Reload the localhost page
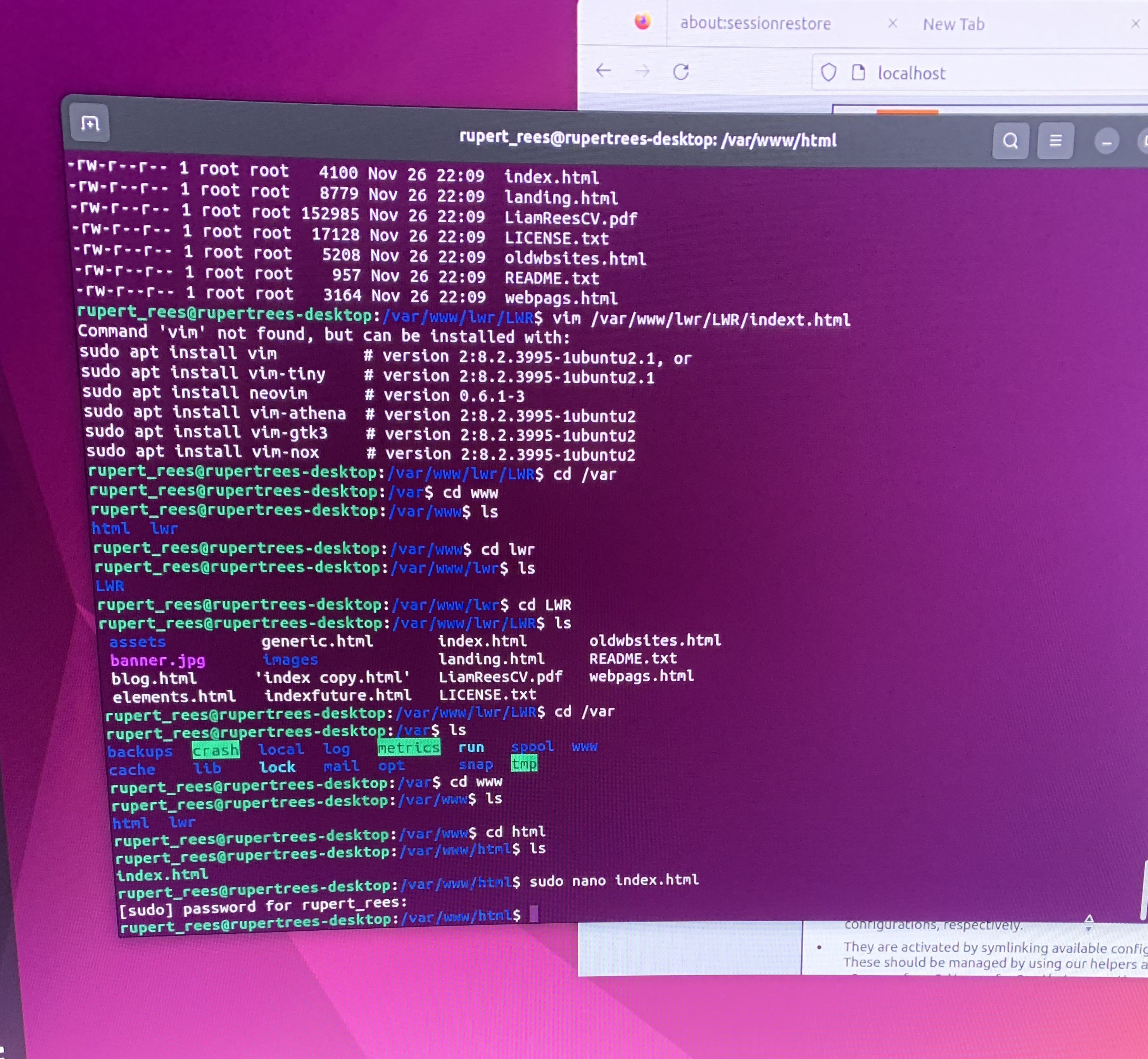Image resolution: width=1148 pixels, height=1059 pixels. 680,72
